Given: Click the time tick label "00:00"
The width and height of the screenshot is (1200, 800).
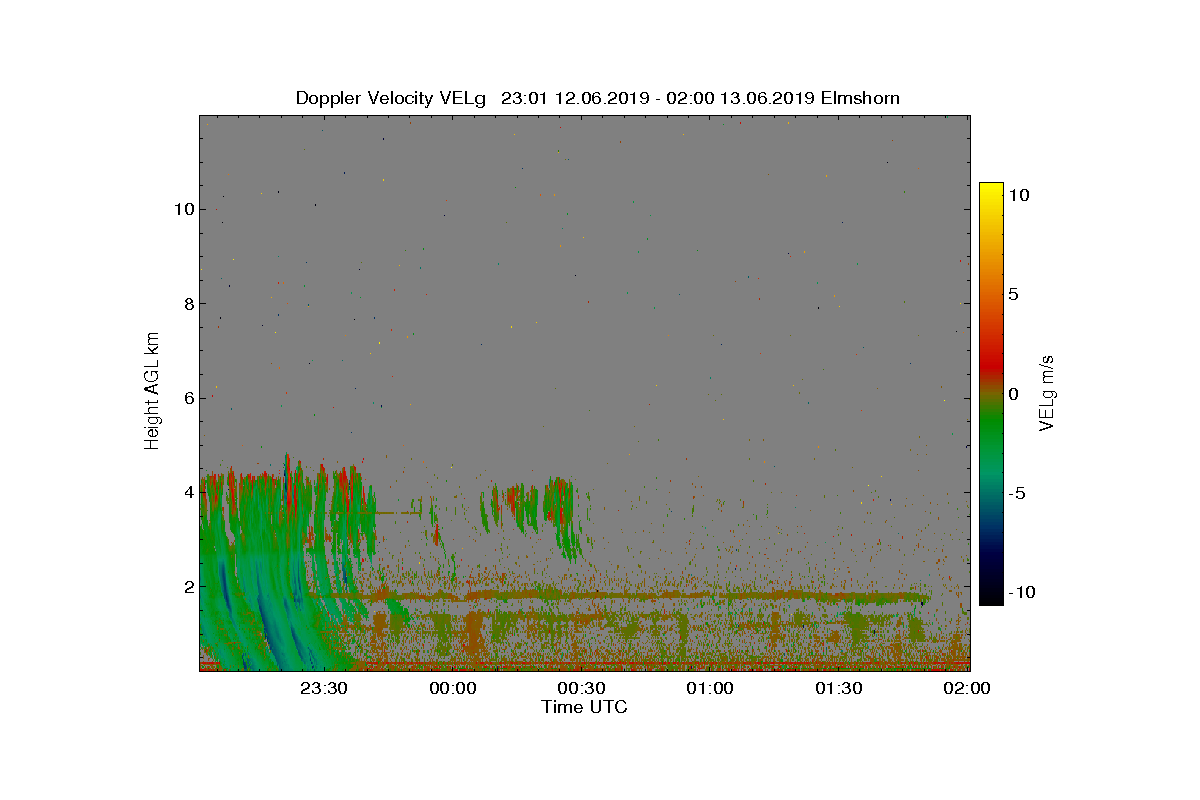Looking at the screenshot, I should click(x=452, y=688).
